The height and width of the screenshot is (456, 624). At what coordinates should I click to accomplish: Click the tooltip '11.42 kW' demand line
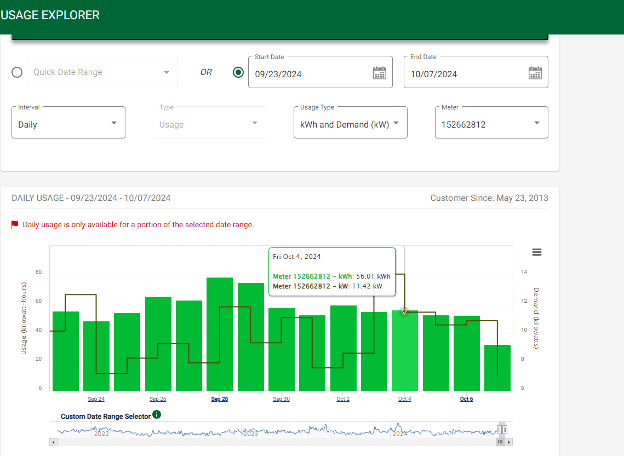click(327, 286)
